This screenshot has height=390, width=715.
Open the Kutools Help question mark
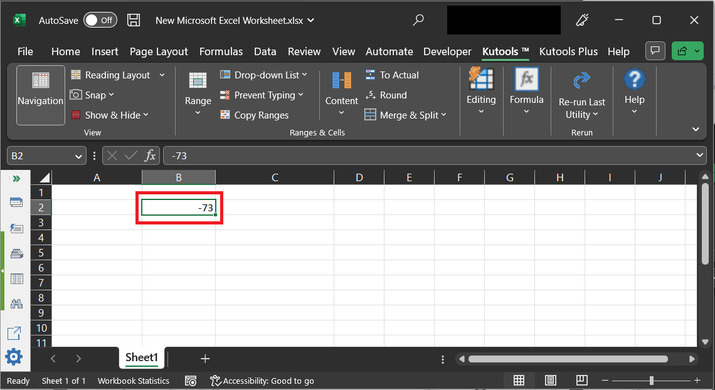[x=634, y=91]
